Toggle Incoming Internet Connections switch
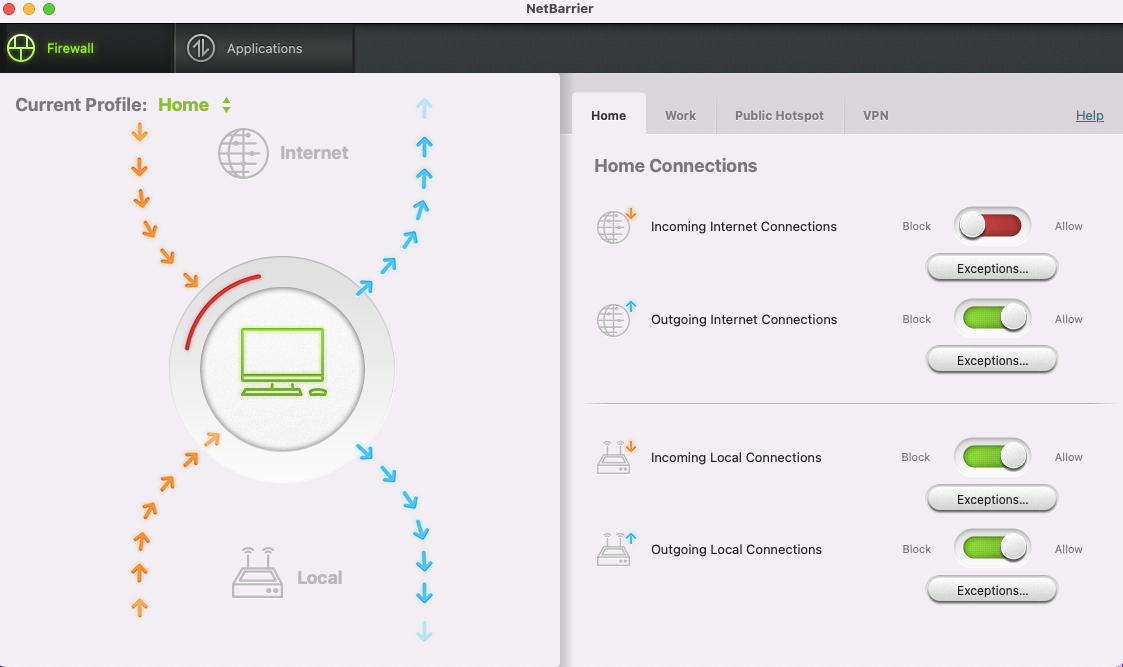 pos(992,226)
